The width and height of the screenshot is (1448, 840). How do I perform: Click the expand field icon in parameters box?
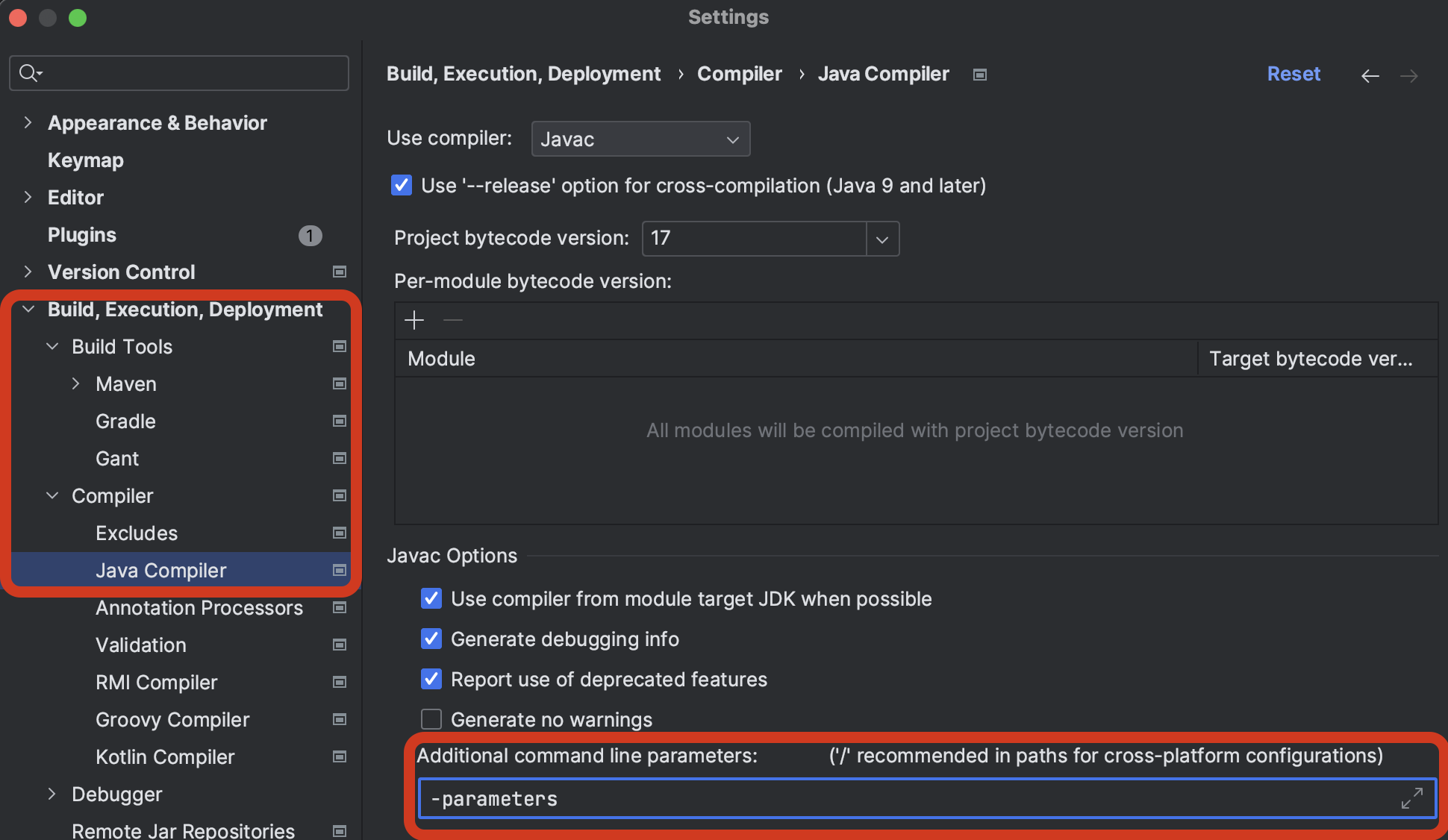(x=1411, y=798)
